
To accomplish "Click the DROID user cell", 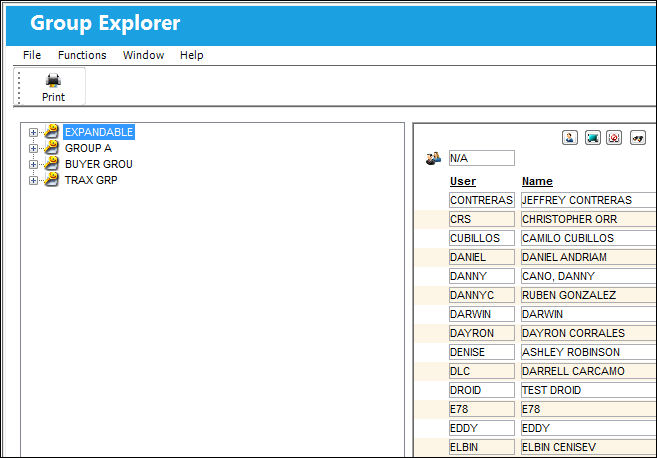I will (x=482, y=390).
